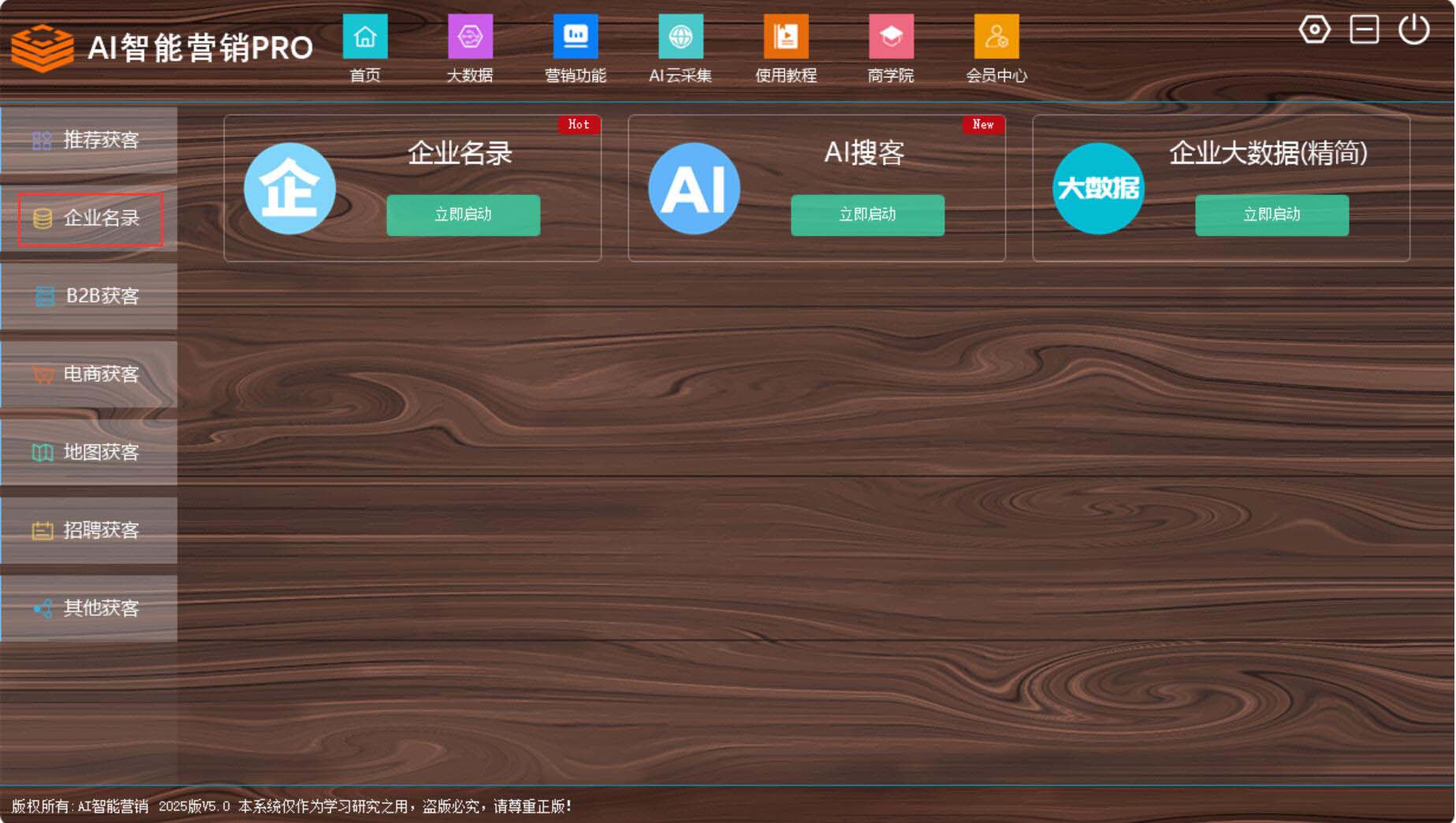Open the 大数据 purple icon
1456x823 pixels.
[x=470, y=37]
